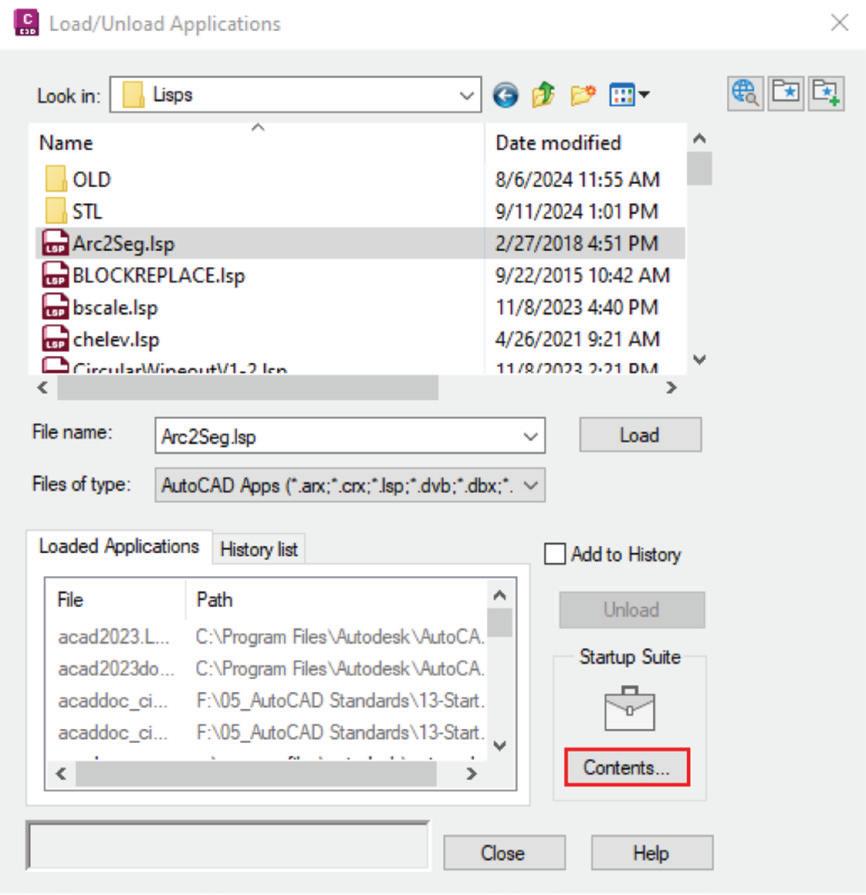Click loaded applications scroll left arrow
Image resolution: width=866 pixels, height=895 pixels.
[x=61, y=773]
